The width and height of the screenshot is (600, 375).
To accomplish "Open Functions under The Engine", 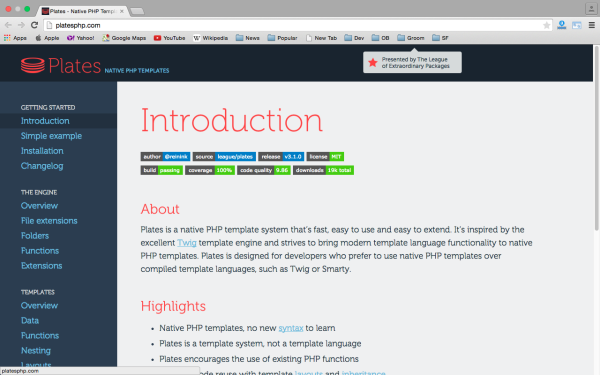I will click(40, 251).
